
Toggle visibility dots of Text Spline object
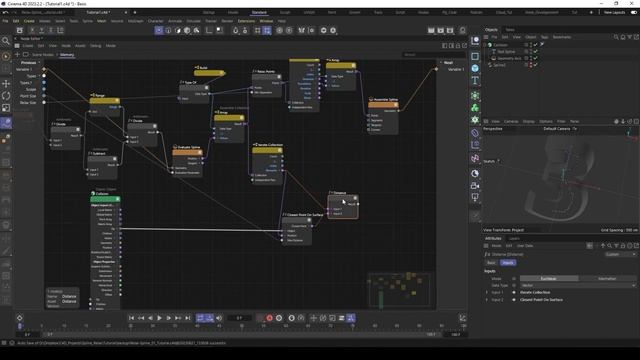pyautogui.click(x=531, y=52)
